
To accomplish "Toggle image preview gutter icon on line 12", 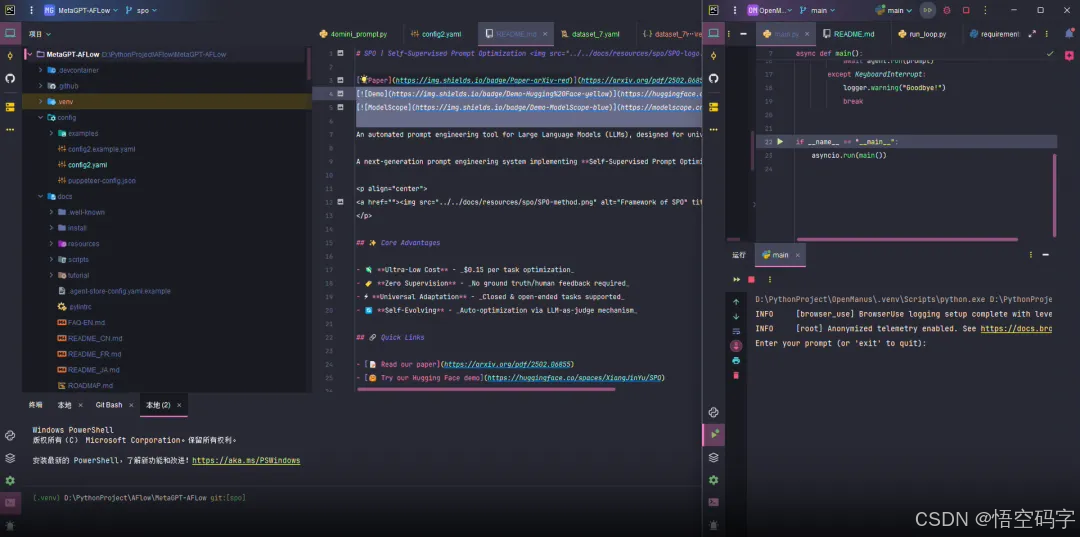I will point(340,202).
